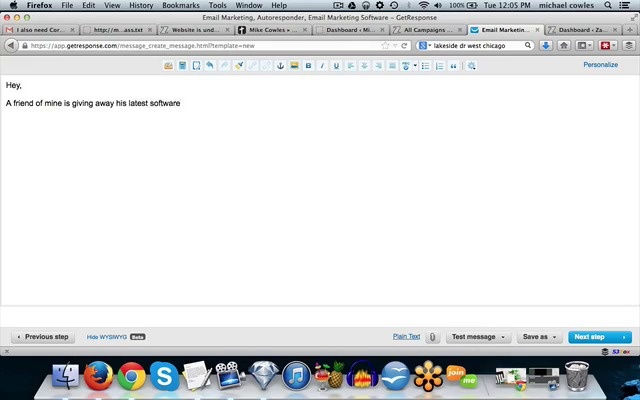
Task: Click the dashed-frame page editor toolbar icon
Action: coord(196,66)
